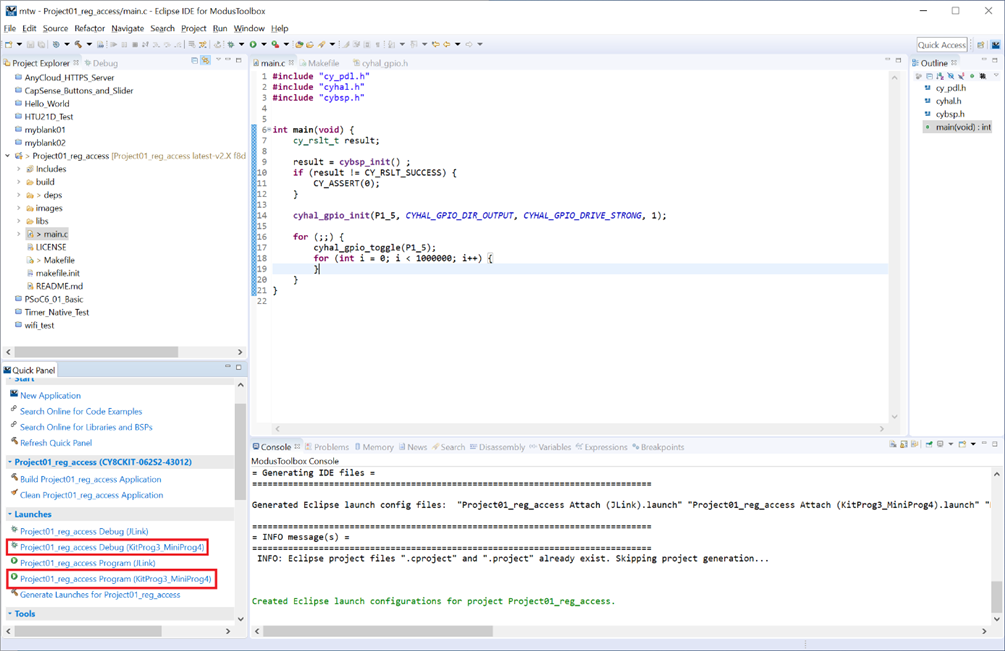Toggle Link with Editor in Project Explorer
This screenshot has height=651, width=1005.
(x=205, y=62)
